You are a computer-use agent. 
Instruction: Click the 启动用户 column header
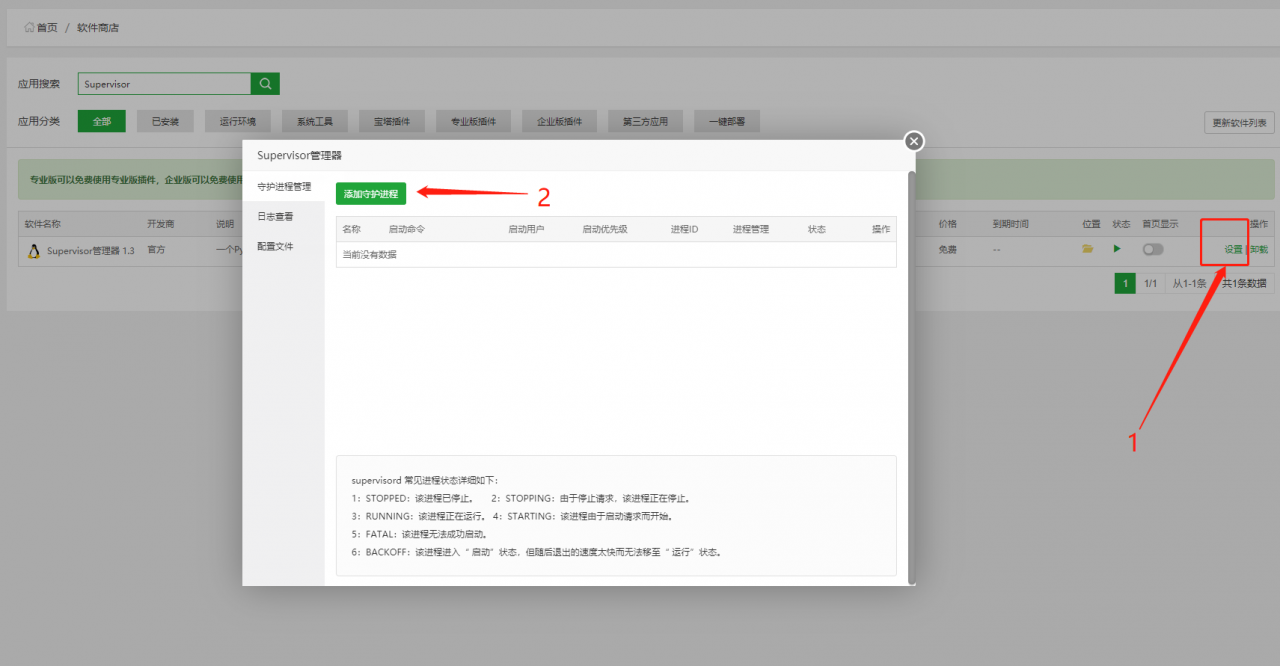pyautogui.click(x=526, y=229)
